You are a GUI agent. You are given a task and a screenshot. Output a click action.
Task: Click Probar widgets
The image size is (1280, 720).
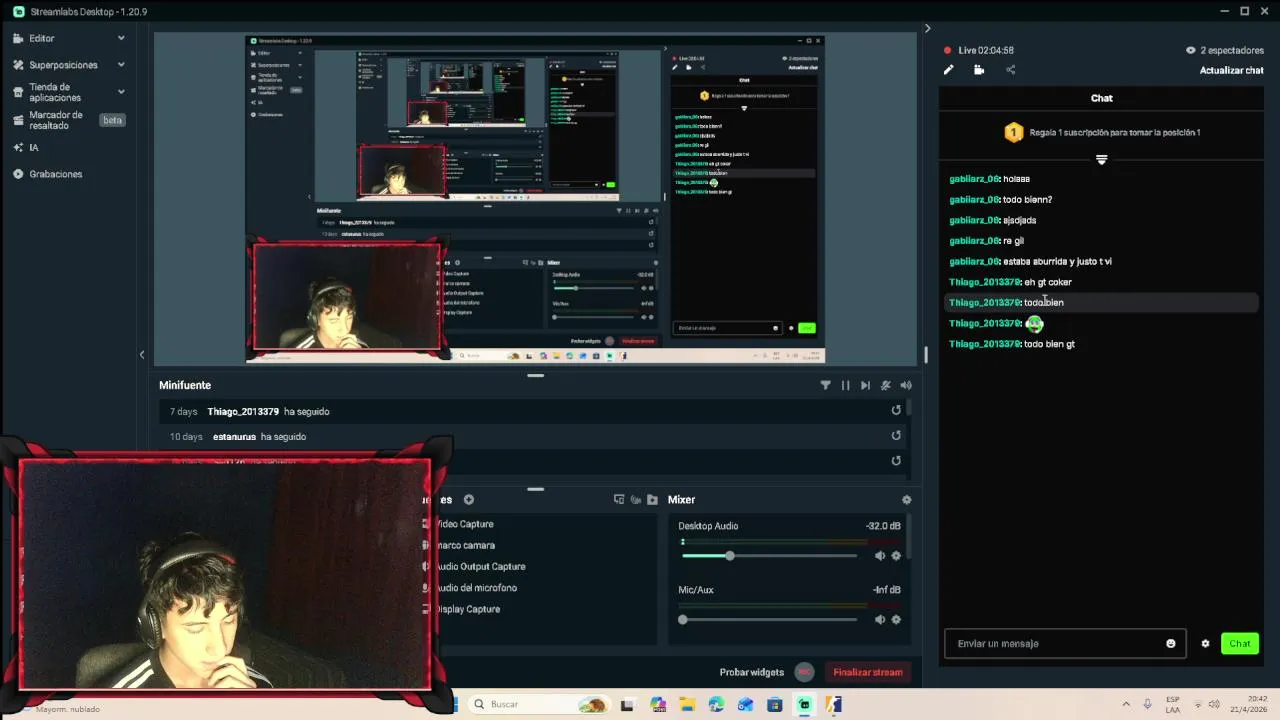point(752,672)
